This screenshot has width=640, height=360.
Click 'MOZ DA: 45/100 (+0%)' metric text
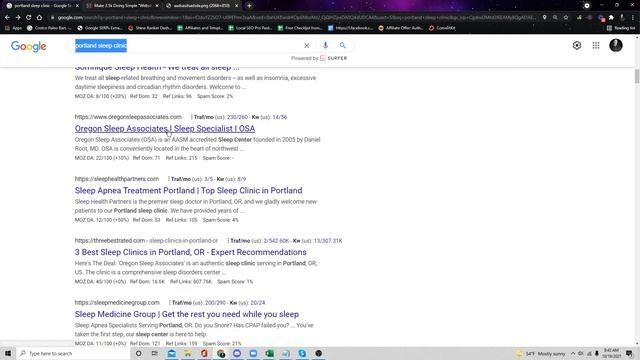click(100, 282)
